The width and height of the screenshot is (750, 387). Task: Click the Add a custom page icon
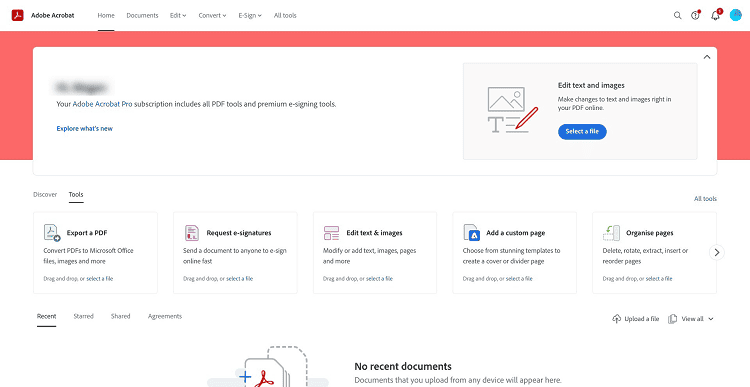(x=471, y=232)
